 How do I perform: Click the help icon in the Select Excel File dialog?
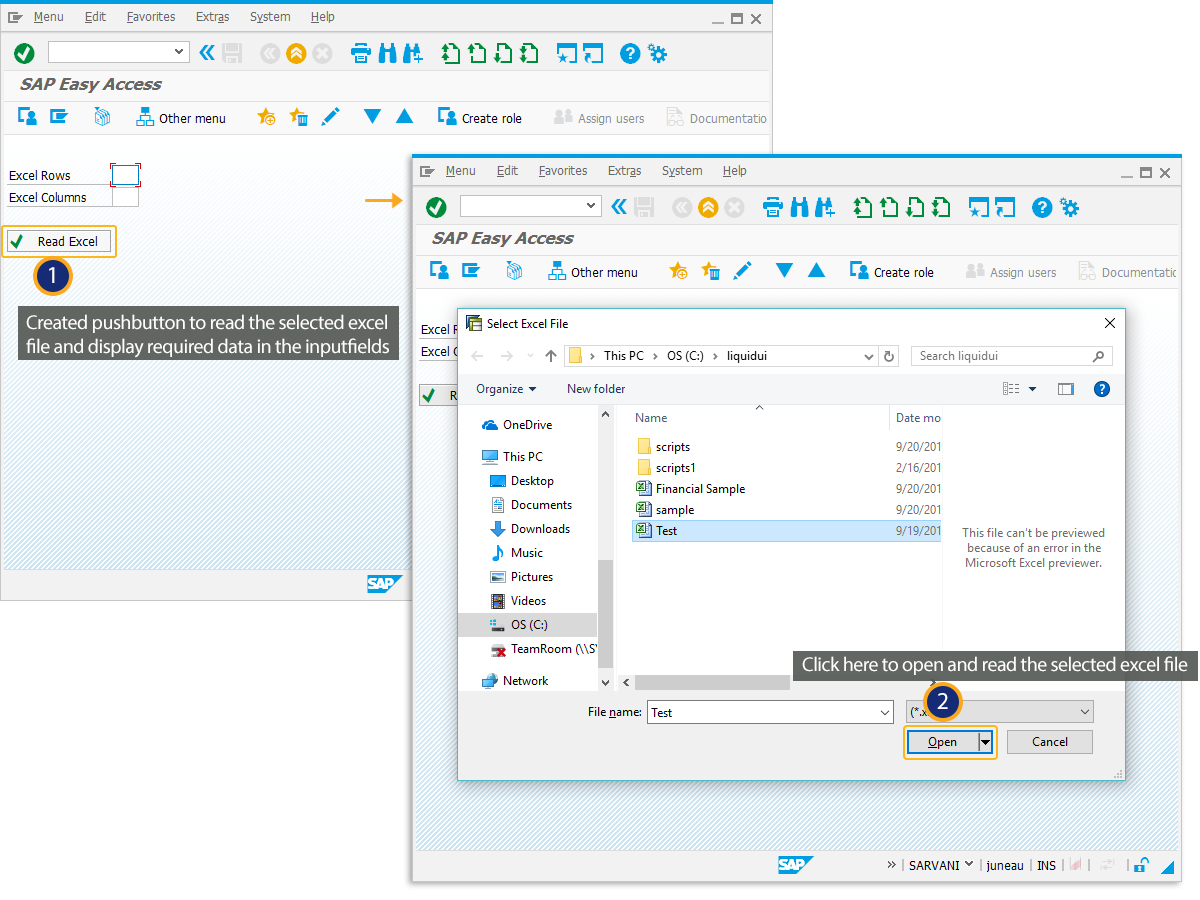[1102, 389]
